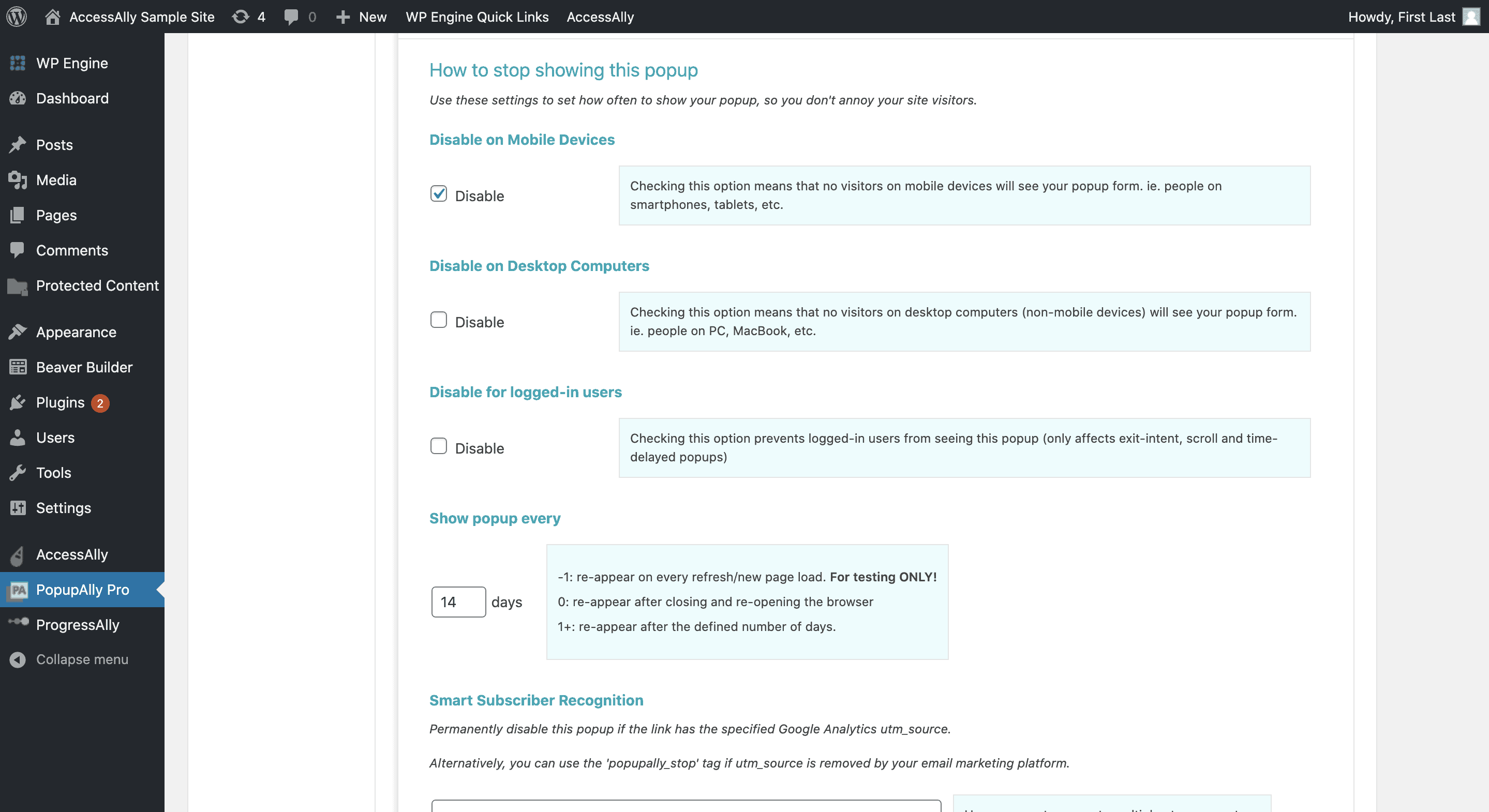Expand the Smart Subscriber Recognition section
This screenshot has width=1489, height=812.
tap(536, 699)
